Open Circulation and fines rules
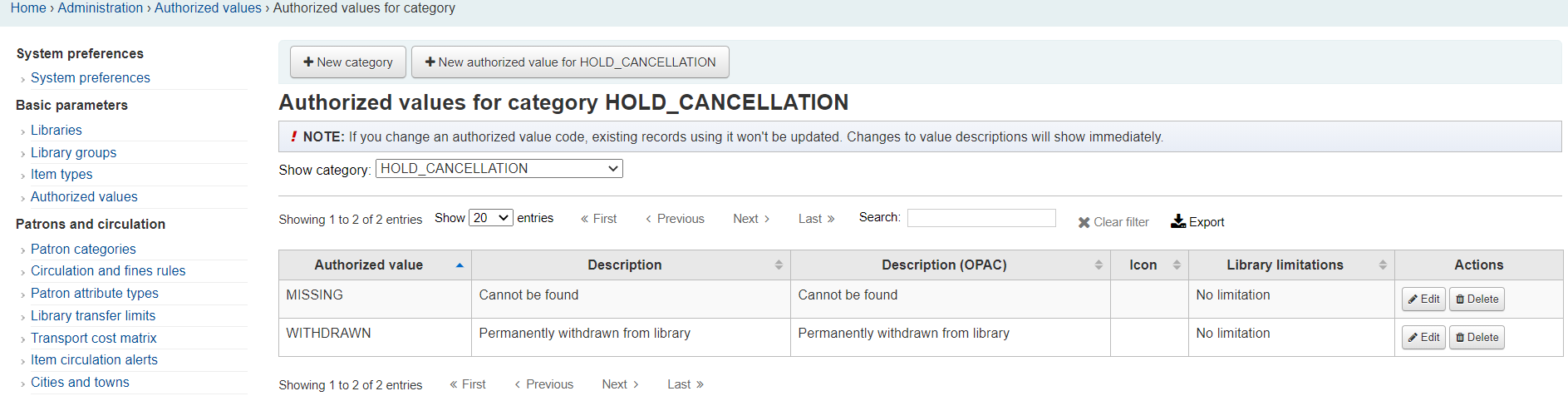 pos(108,271)
